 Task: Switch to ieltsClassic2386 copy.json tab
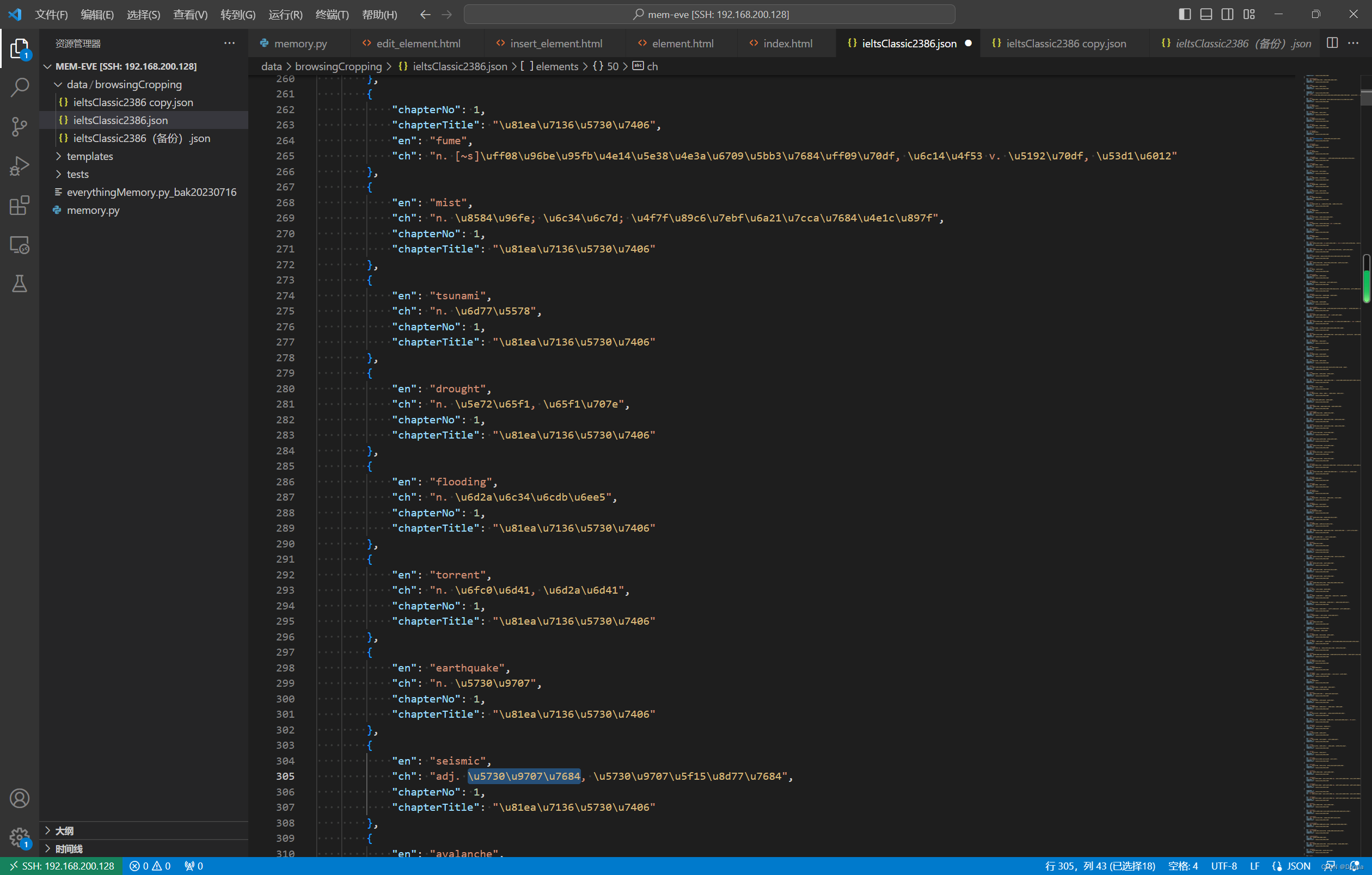click(x=1065, y=44)
